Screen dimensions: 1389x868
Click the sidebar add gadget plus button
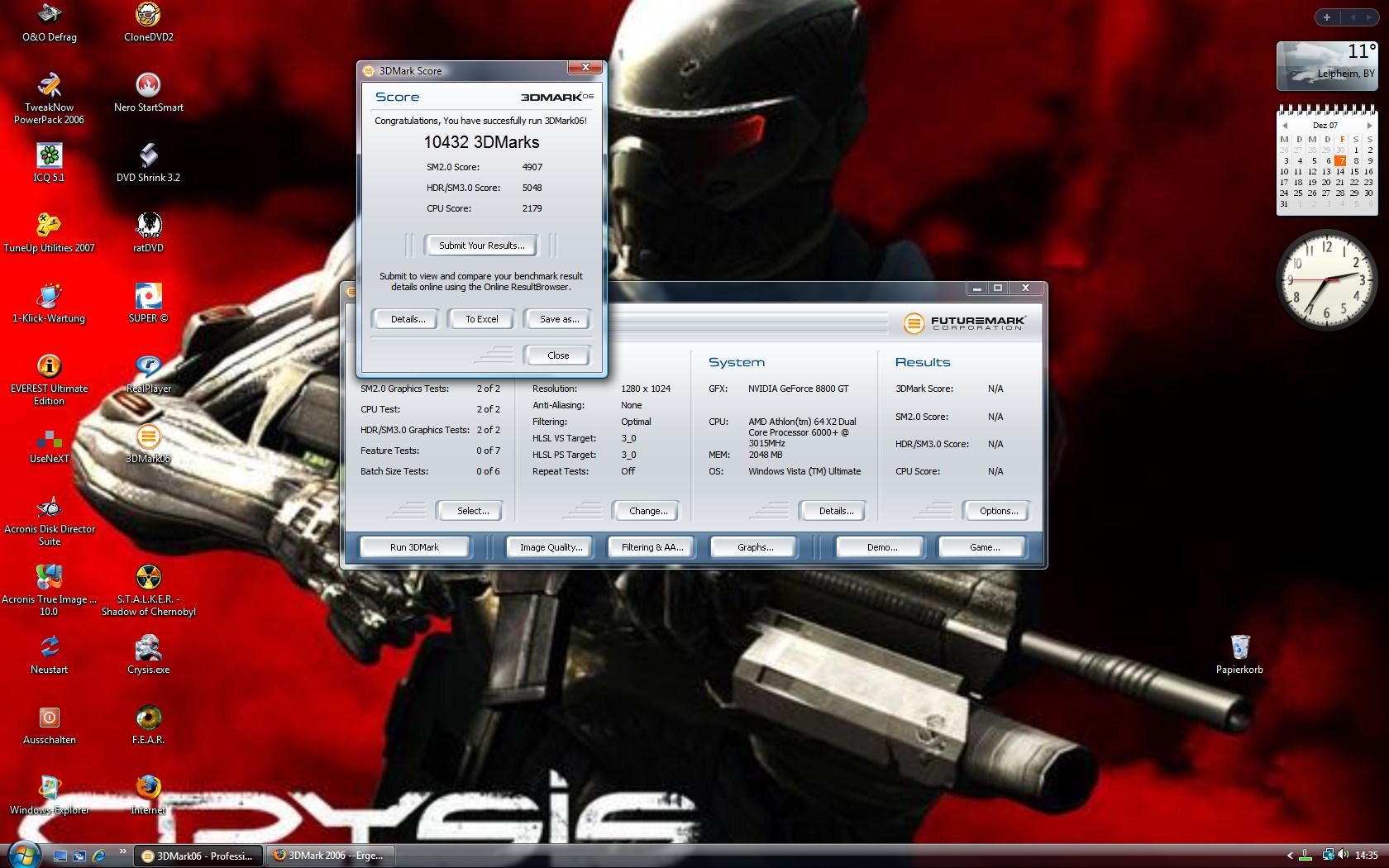(x=1327, y=17)
